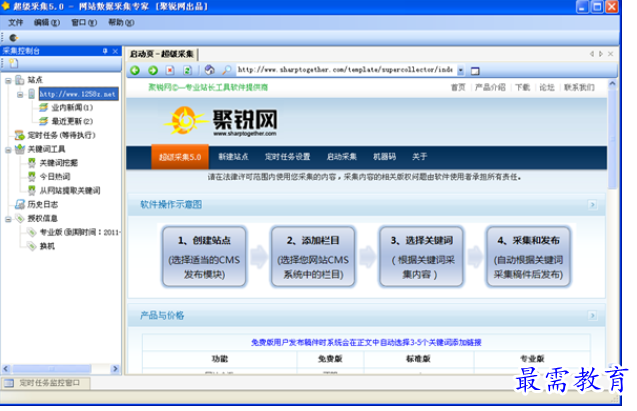The image size is (637, 411).
Task: Click step 3 选择关键词 box
Action: (x=421, y=257)
